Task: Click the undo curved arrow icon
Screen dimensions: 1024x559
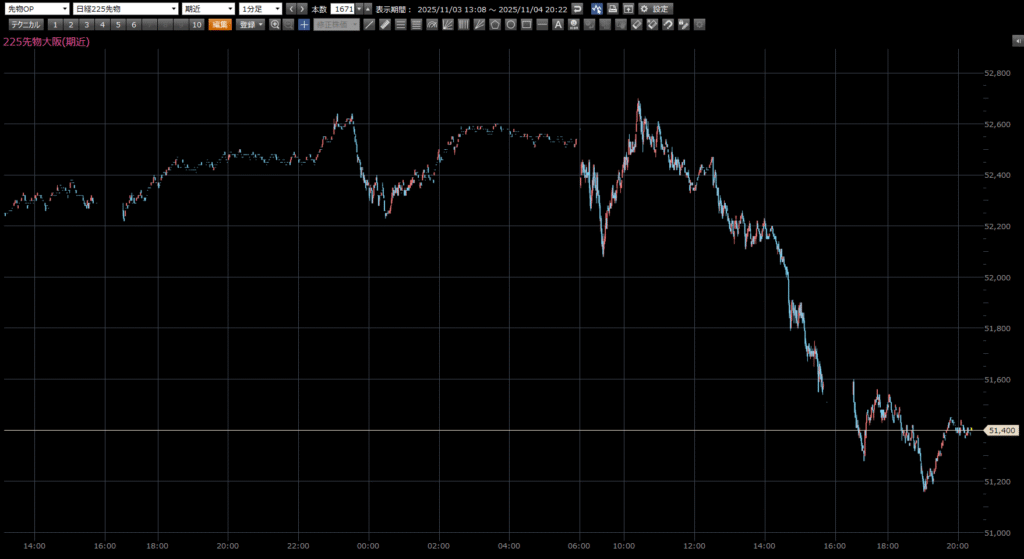Action: tap(576, 9)
